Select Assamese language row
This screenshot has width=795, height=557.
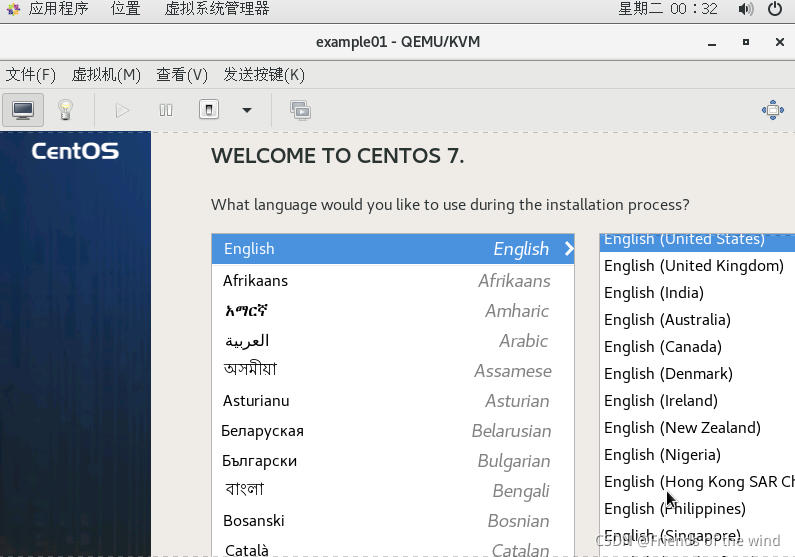click(x=393, y=370)
